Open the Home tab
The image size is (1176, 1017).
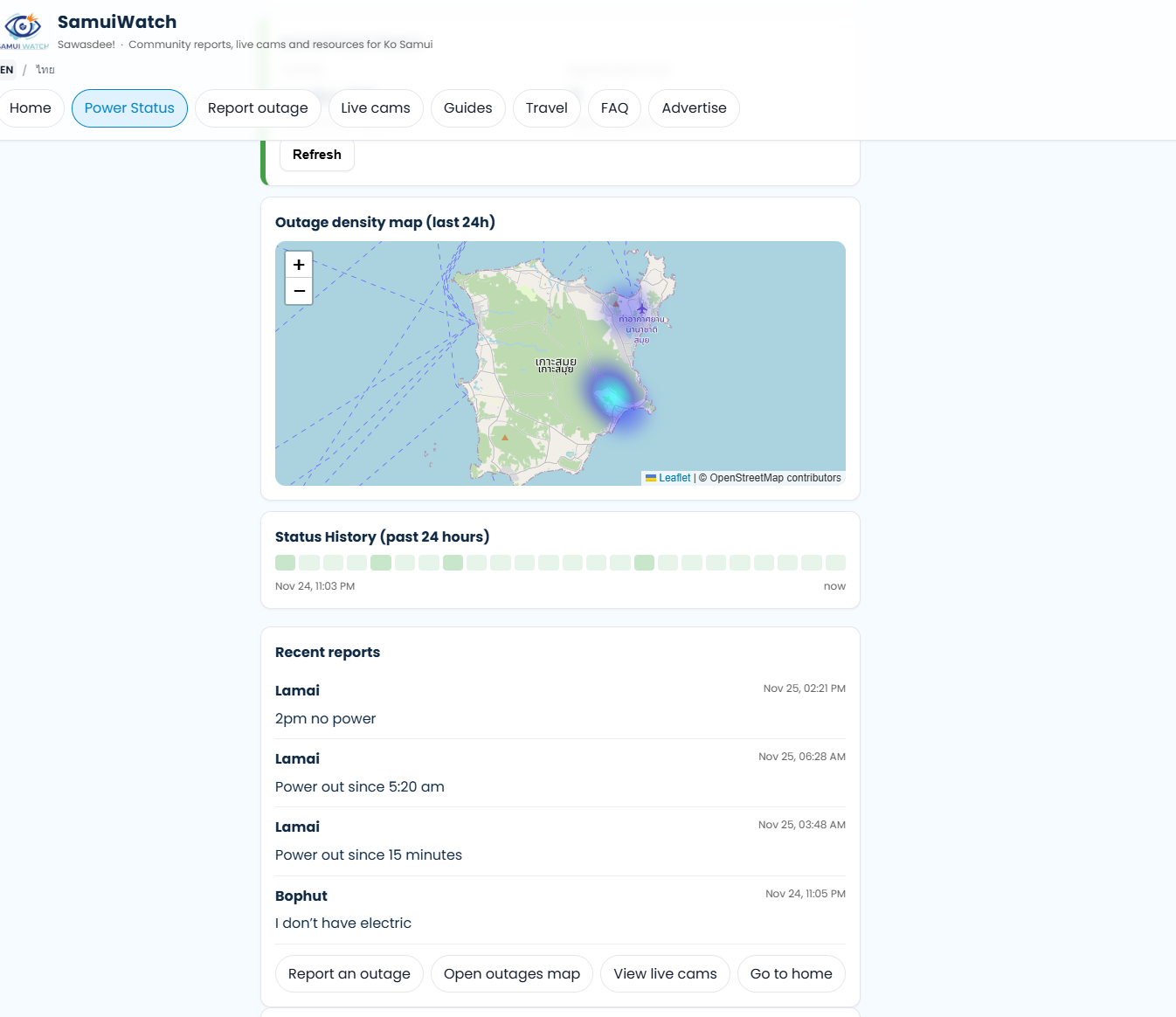[x=31, y=108]
